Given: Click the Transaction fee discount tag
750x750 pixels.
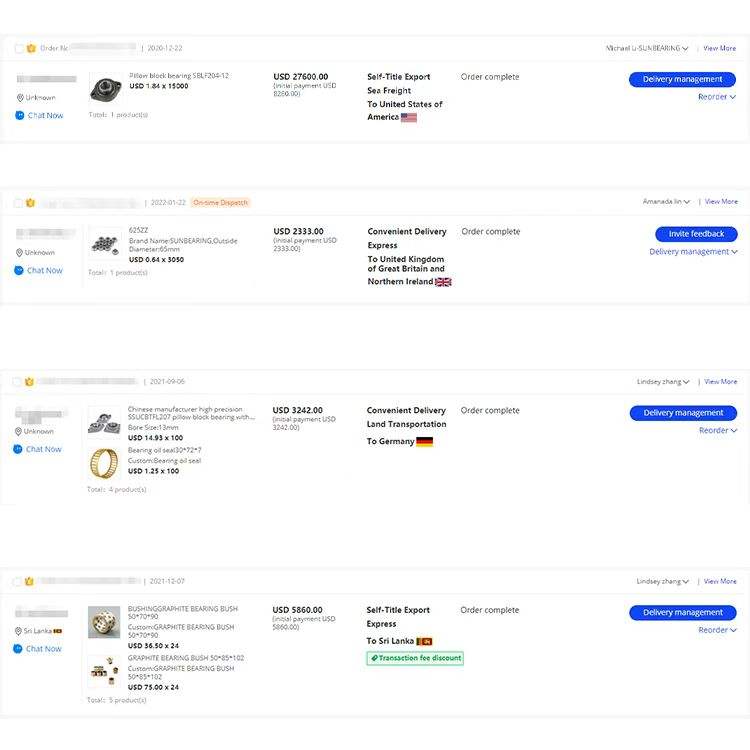Looking at the screenshot, I should point(415,658).
